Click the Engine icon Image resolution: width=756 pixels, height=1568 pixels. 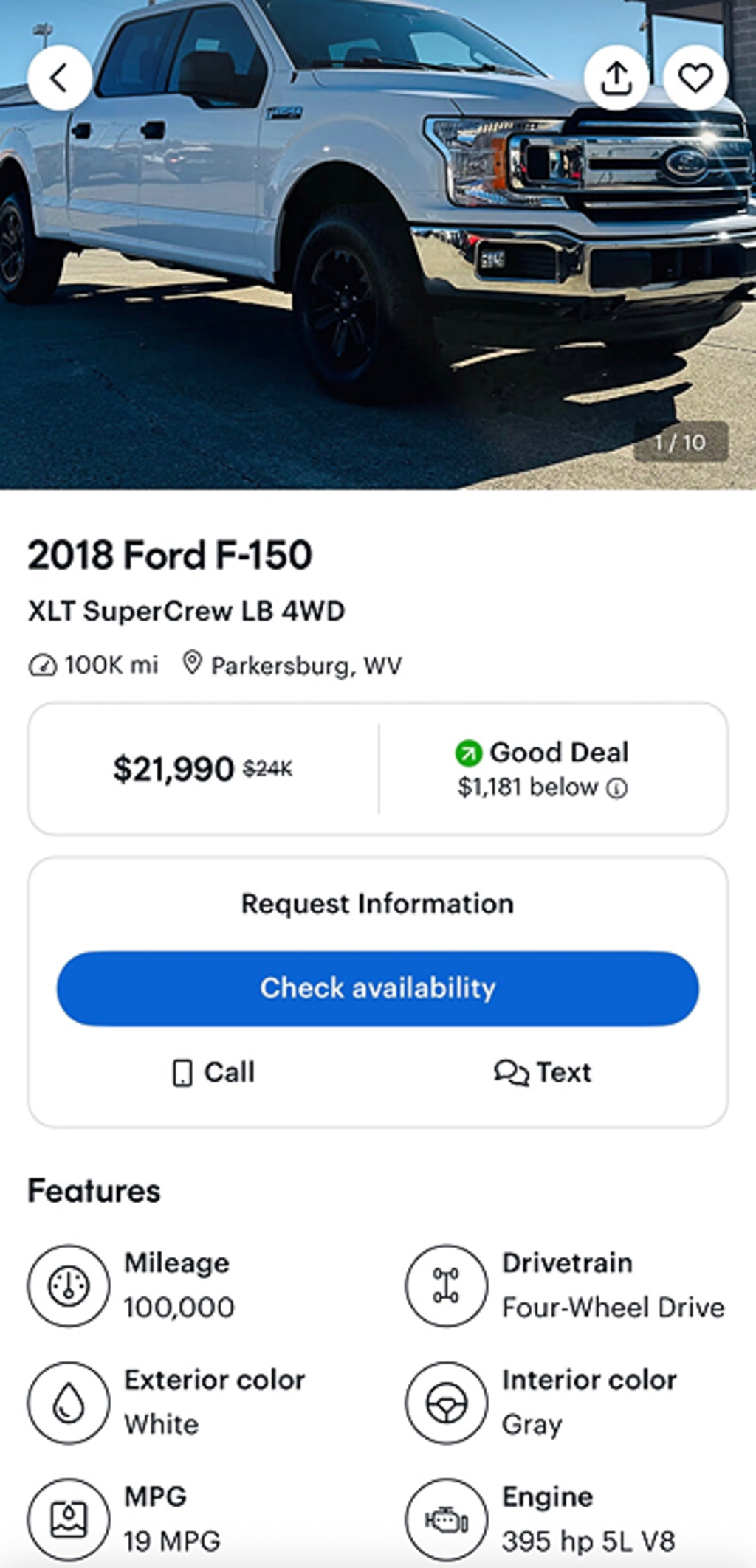(x=446, y=1519)
